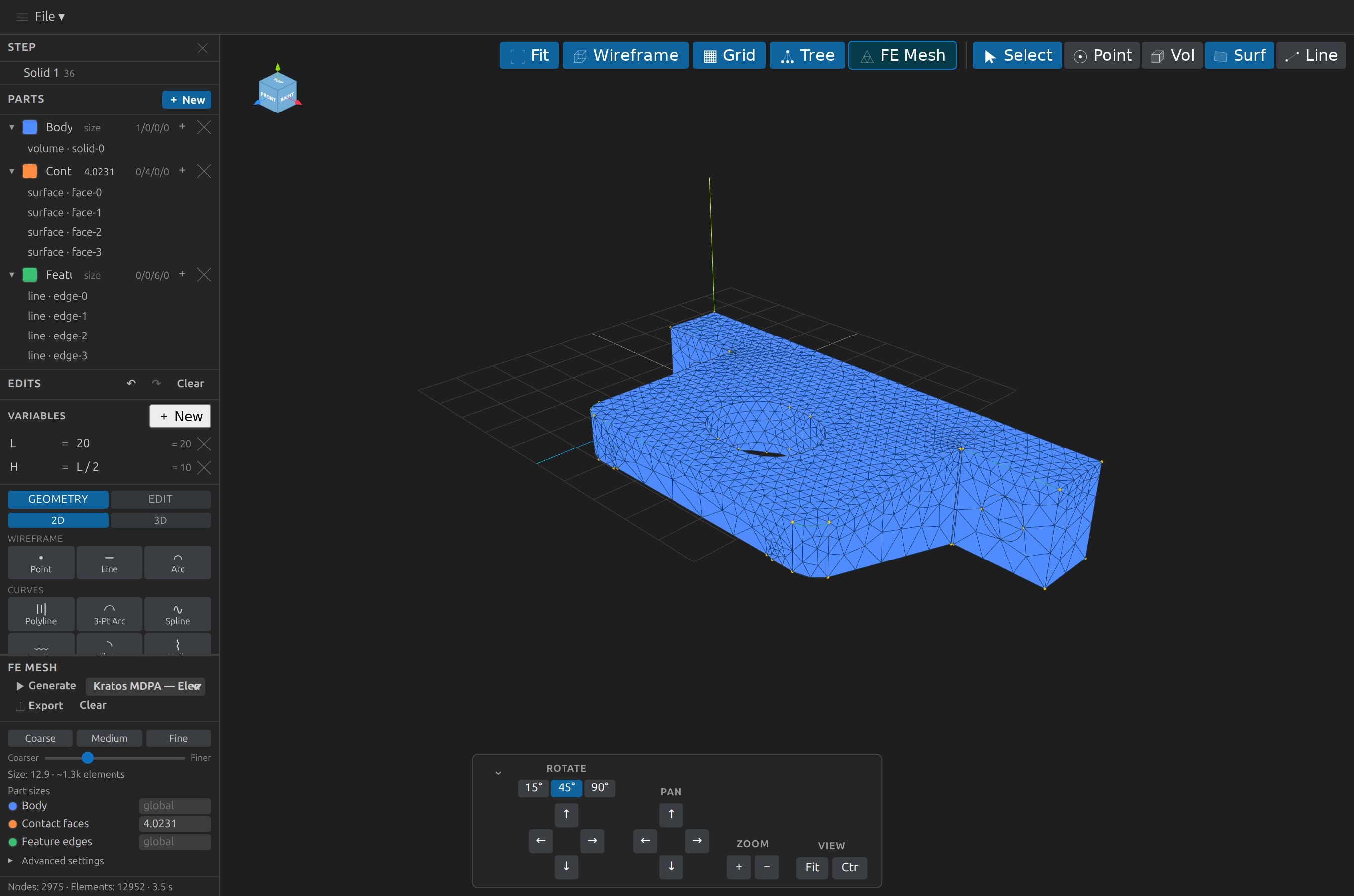
Task: Toggle Tree panel
Action: point(807,55)
